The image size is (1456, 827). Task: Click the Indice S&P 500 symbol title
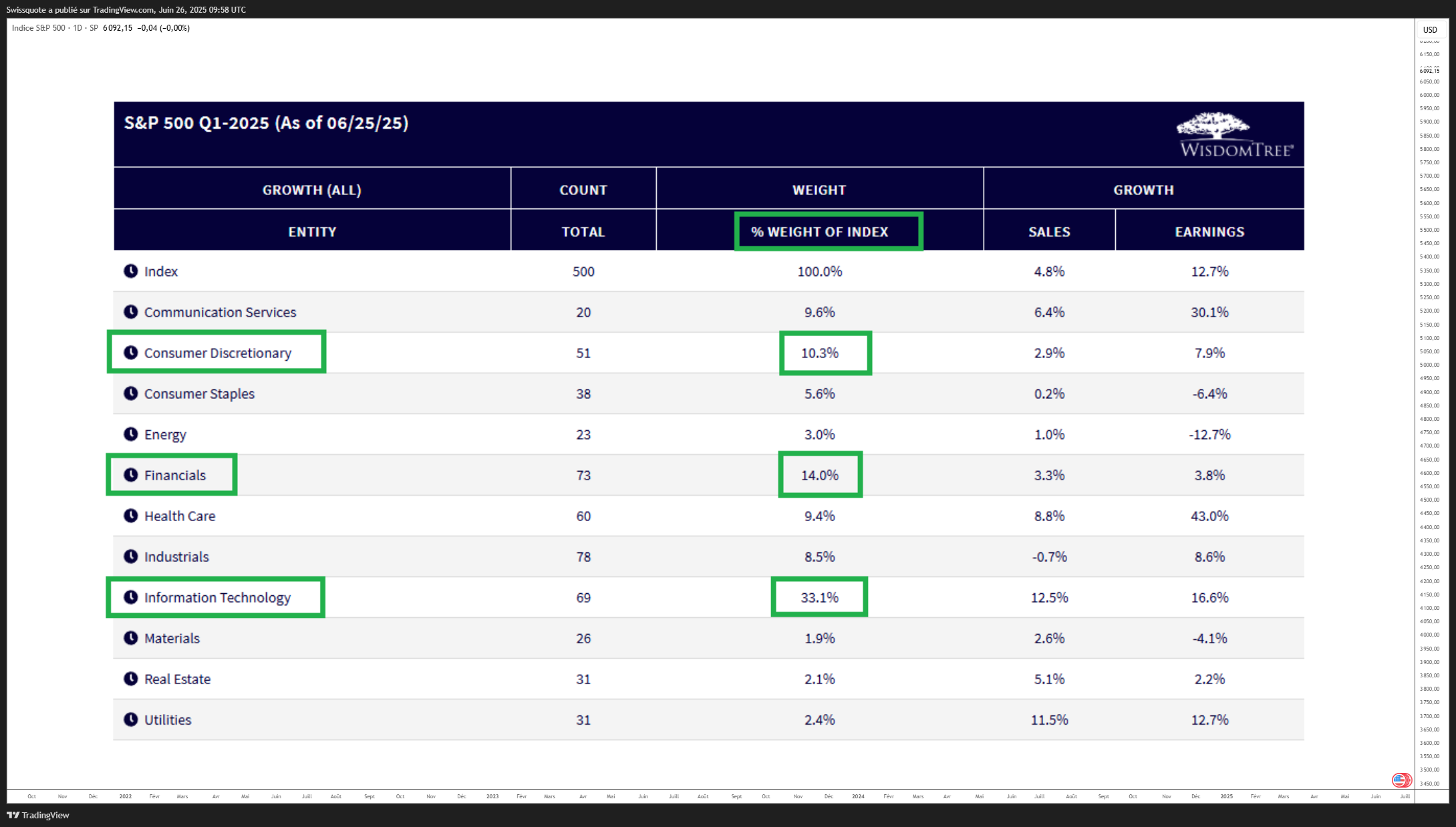(39, 28)
